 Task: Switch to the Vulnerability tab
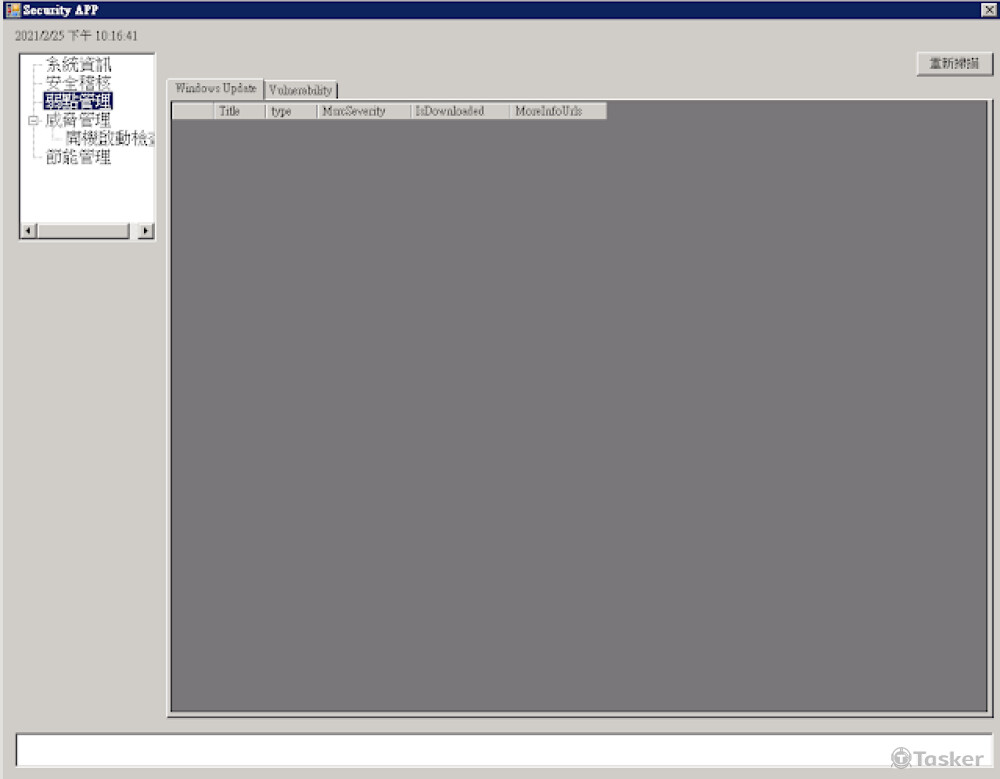[x=300, y=90]
